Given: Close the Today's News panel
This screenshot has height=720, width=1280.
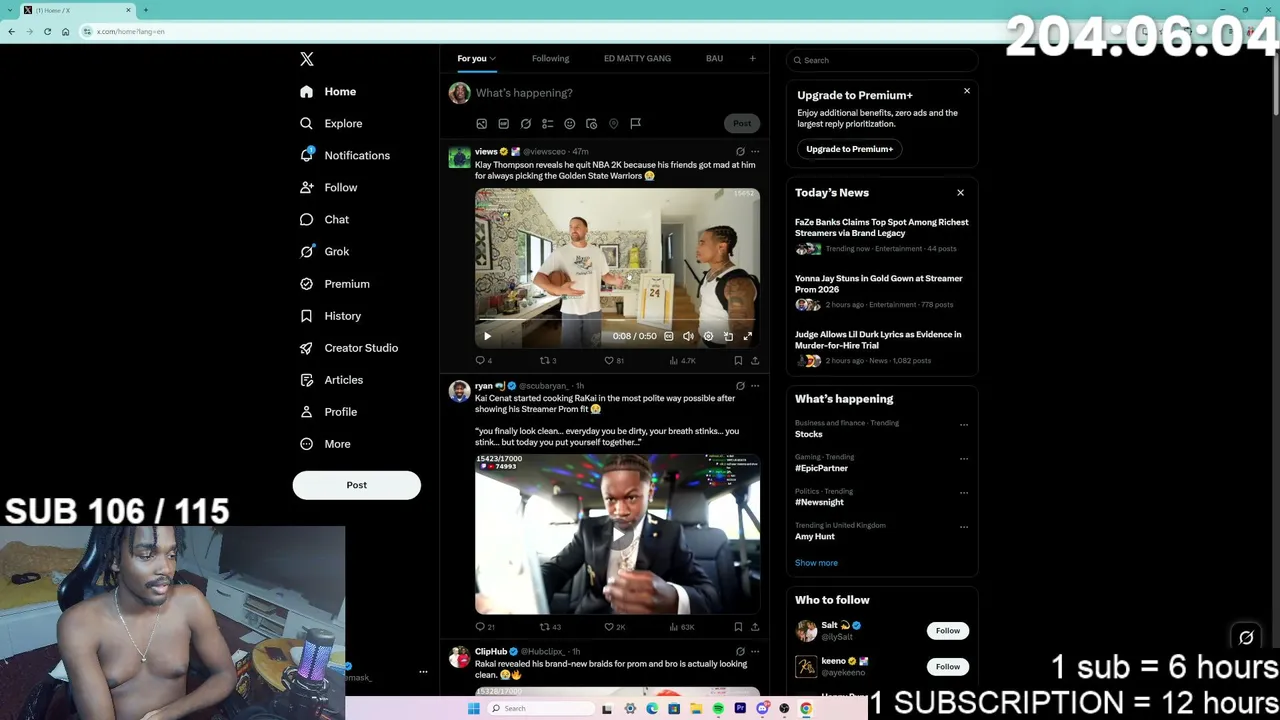Looking at the screenshot, I should (x=961, y=193).
